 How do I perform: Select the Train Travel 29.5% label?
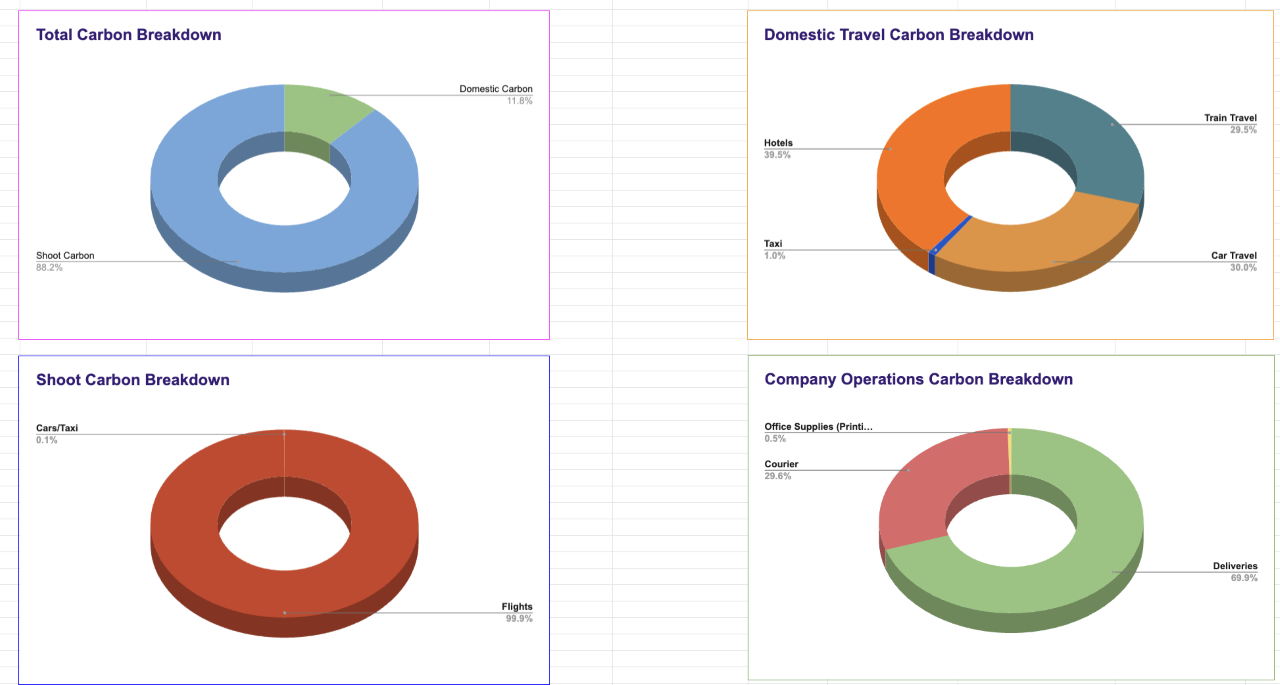tap(1230, 124)
